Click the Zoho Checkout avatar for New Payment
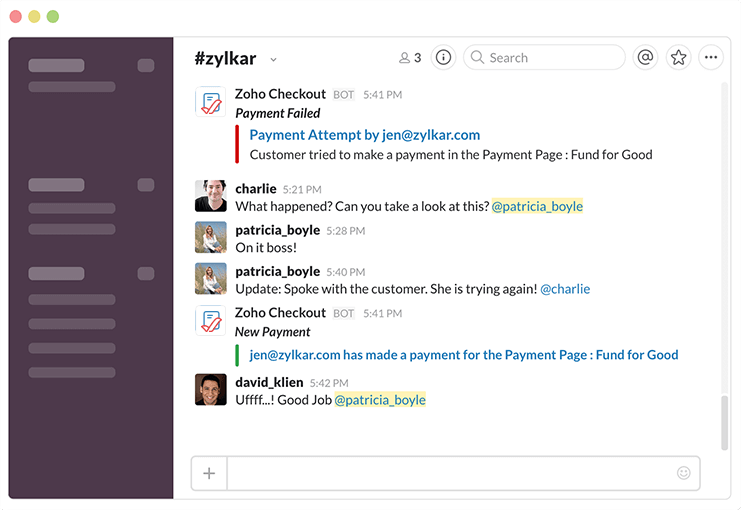The width and height of the screenshot is (741, 510). [210, 321]
